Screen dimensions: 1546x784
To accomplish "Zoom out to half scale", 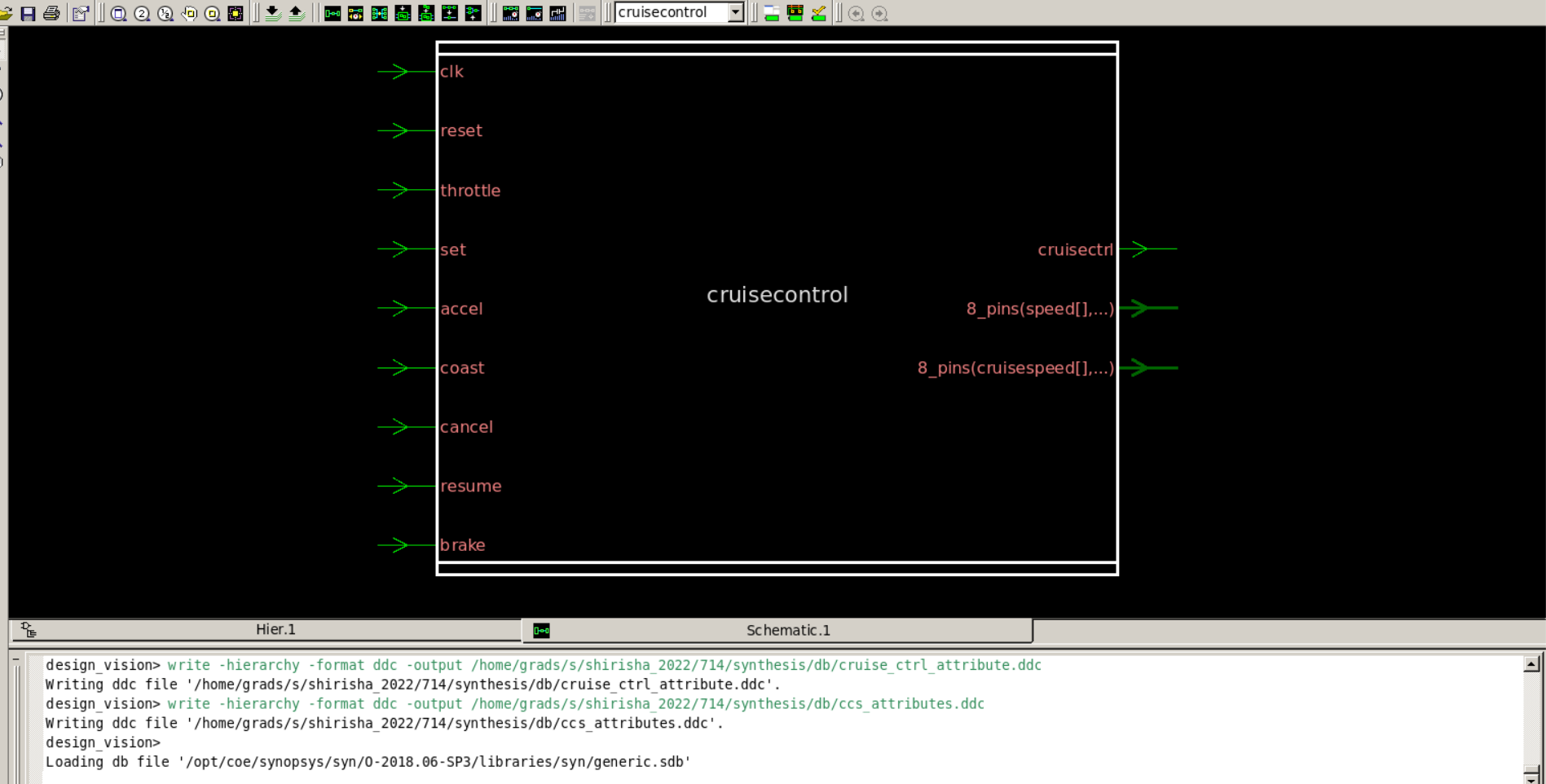I will point(164,12).
